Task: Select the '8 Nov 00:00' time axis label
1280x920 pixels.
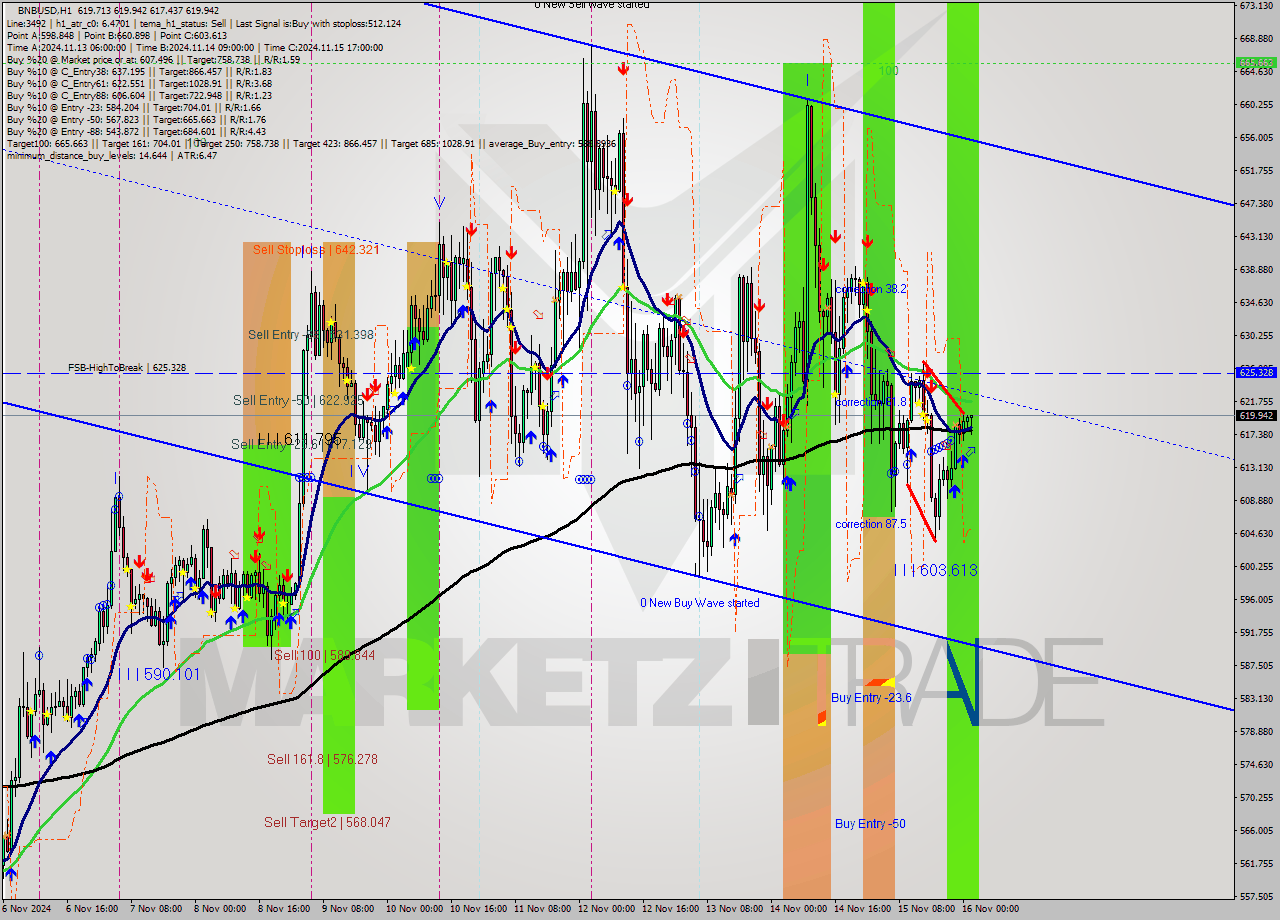Action: tap(219, 909)
